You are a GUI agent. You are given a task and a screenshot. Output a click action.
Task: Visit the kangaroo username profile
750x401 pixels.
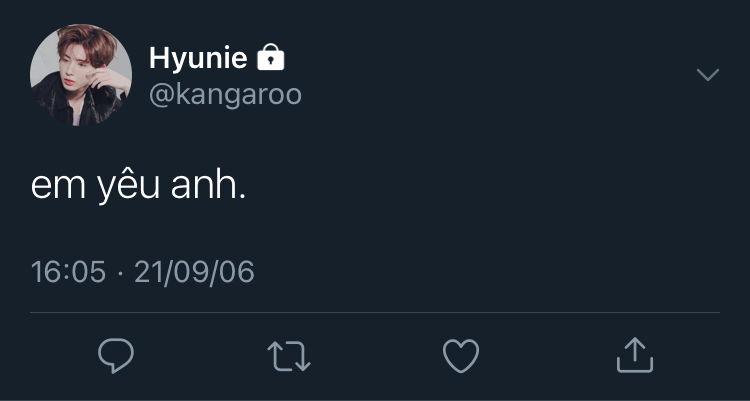click(x=225, y=95)
